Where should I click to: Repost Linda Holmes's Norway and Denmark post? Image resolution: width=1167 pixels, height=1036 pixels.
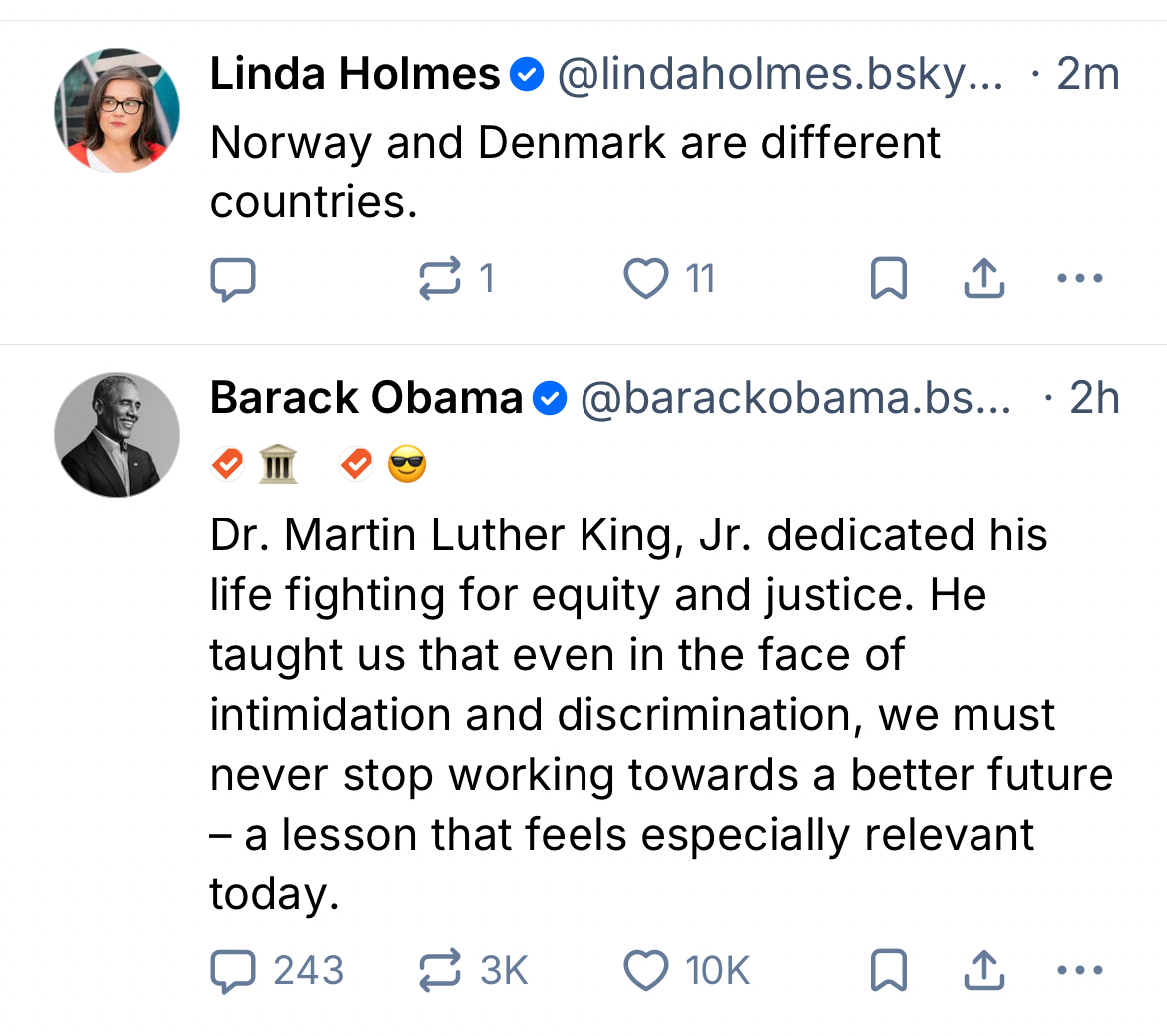[440, 279]
